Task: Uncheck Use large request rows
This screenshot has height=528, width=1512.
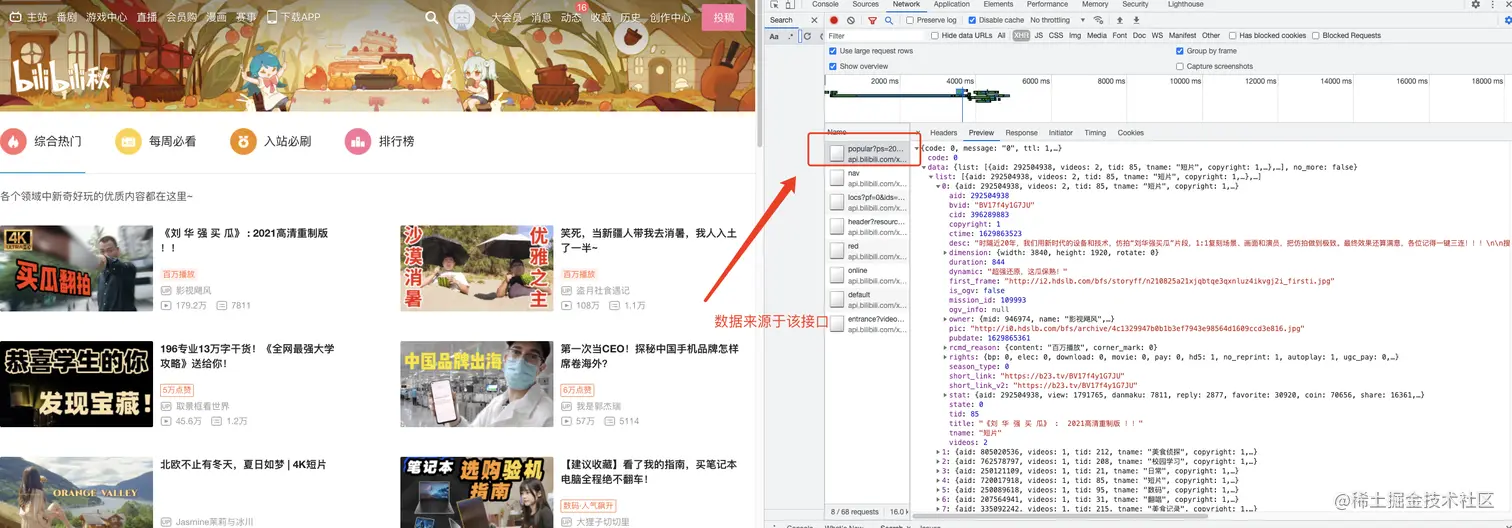Action: click(833, 51)
